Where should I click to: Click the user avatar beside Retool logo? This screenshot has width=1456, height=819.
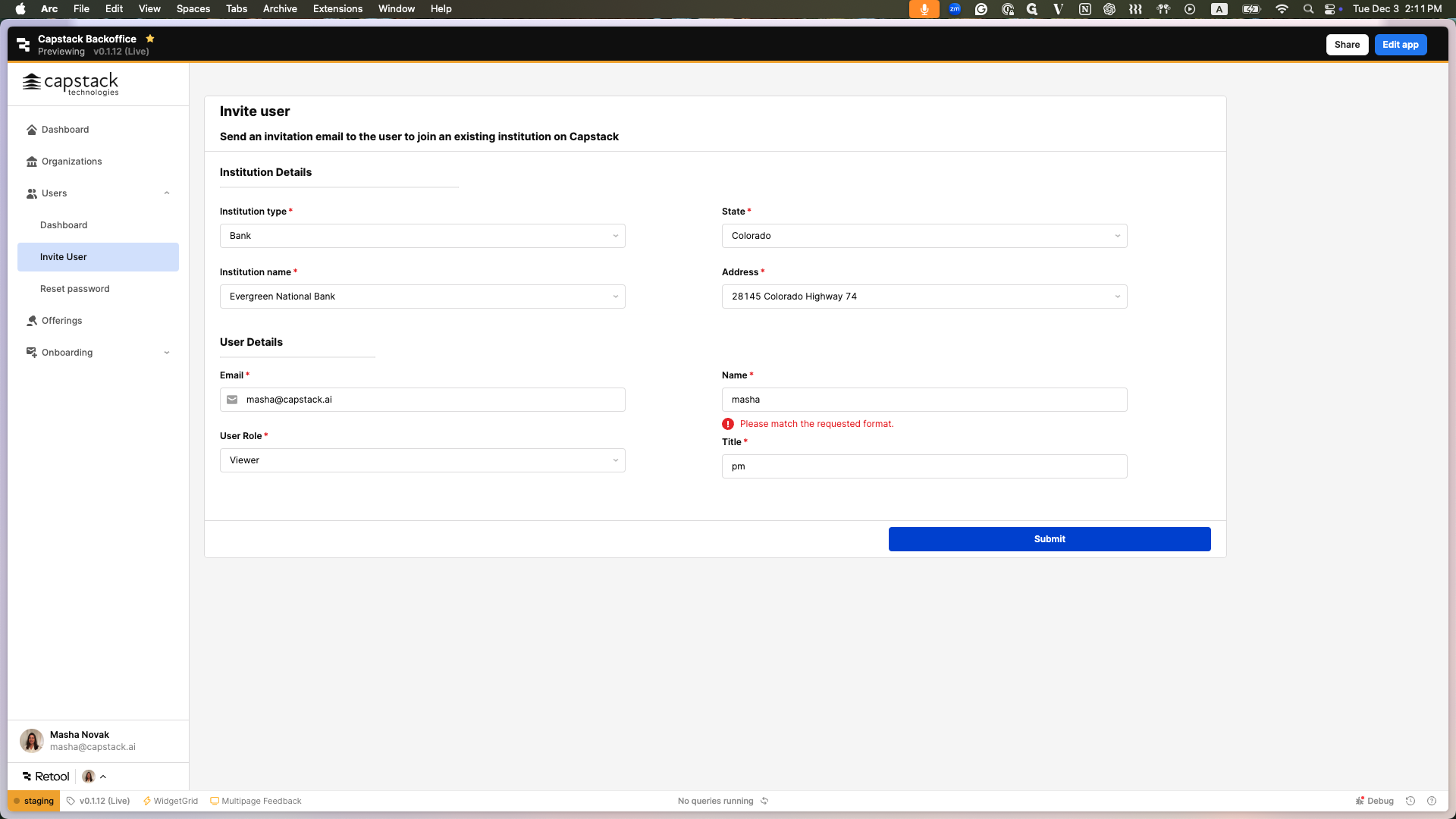[89, 777]
